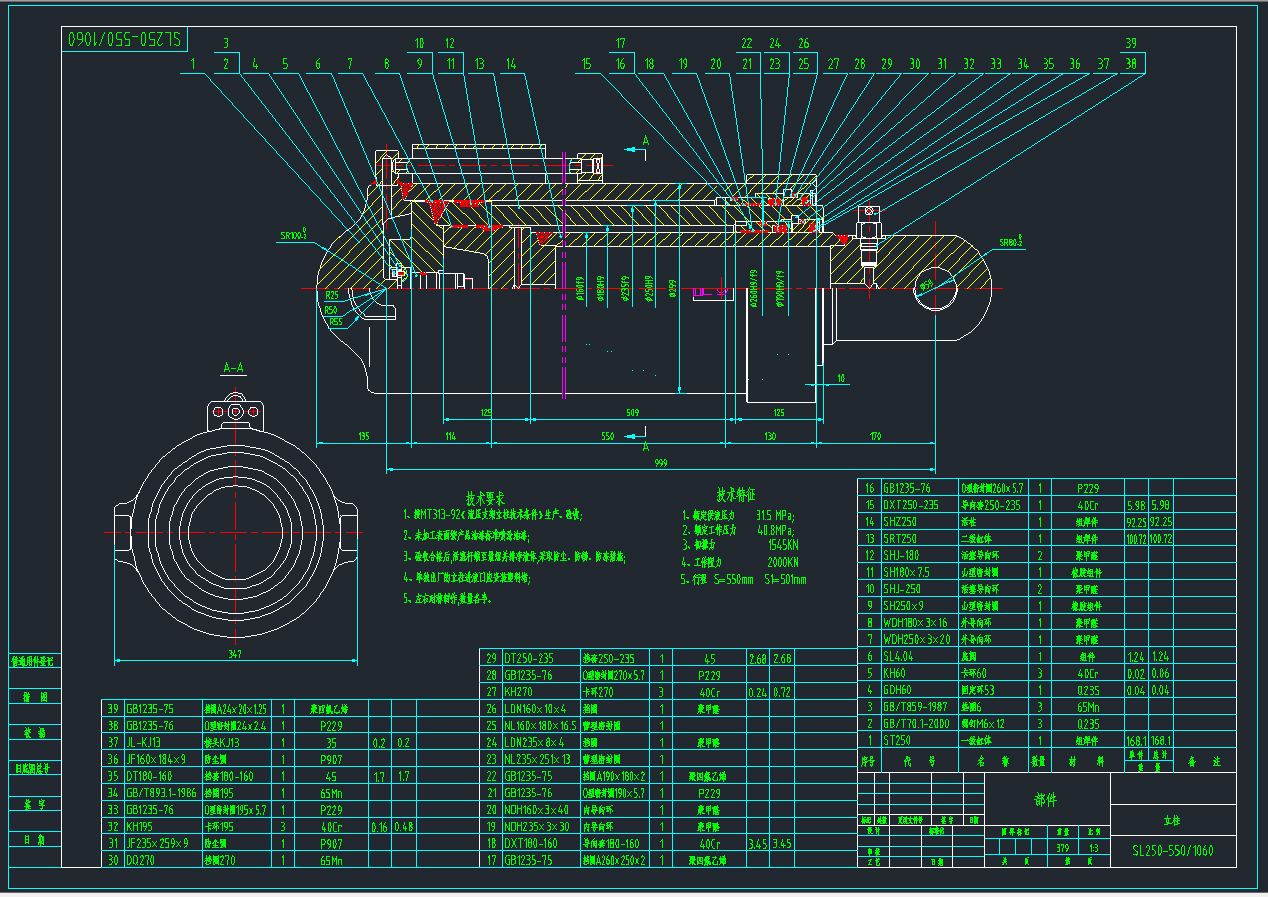Click the weight value 379 in title block
Image resolution: width=1268 pixels, height=897 pixels.
pos(1062,848)
